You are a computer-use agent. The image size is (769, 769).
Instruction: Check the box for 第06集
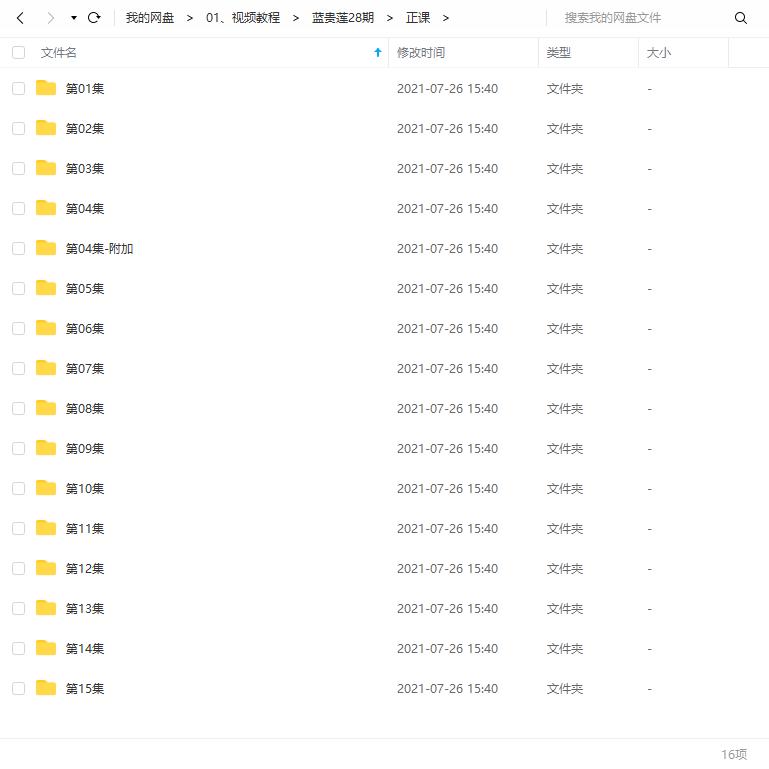[x=19, y=329]
